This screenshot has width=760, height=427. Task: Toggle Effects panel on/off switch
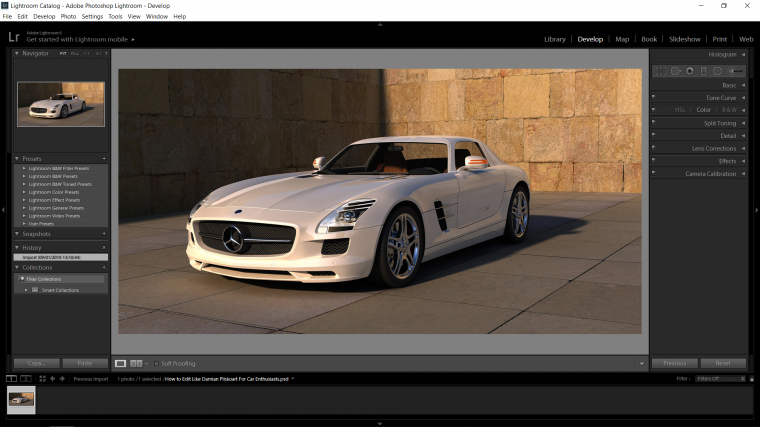pos(654,160)
